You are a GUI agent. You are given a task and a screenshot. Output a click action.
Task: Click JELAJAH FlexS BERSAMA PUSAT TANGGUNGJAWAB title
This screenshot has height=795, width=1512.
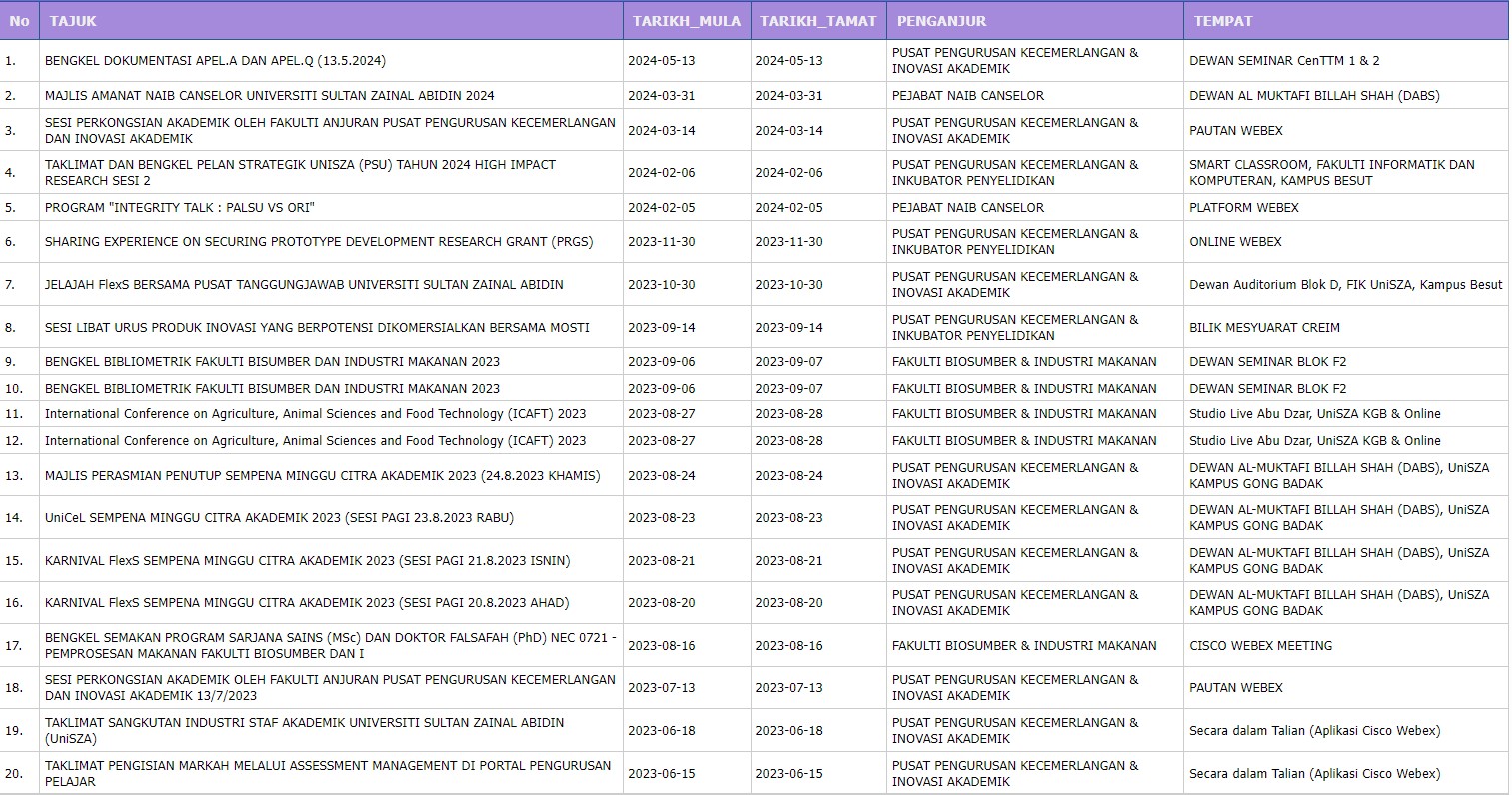click(x=304, y=285)
